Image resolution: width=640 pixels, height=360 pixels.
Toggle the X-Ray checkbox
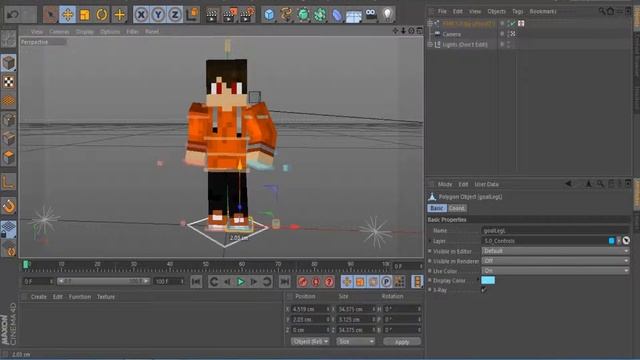coord(484,290)
